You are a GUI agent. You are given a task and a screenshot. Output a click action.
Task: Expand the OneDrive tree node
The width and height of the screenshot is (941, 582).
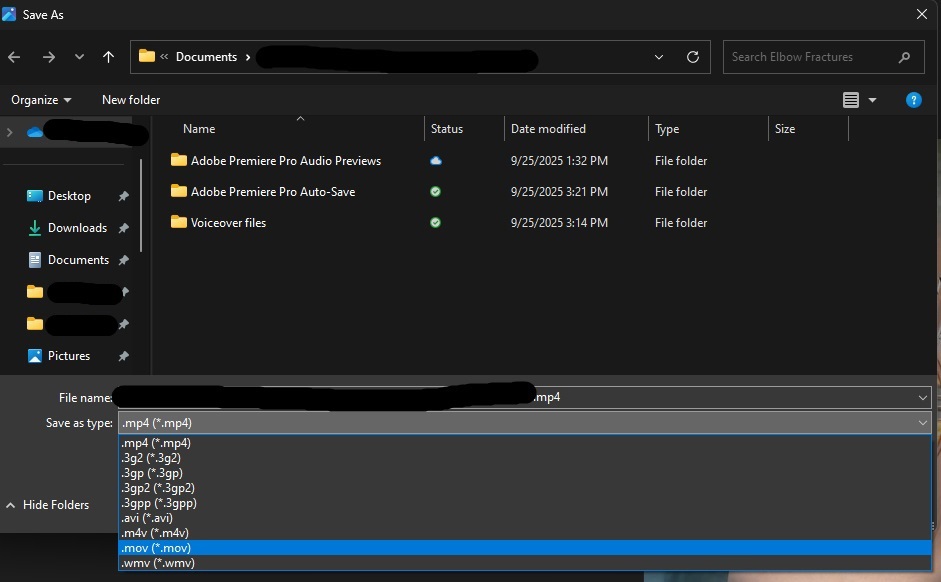10,132
